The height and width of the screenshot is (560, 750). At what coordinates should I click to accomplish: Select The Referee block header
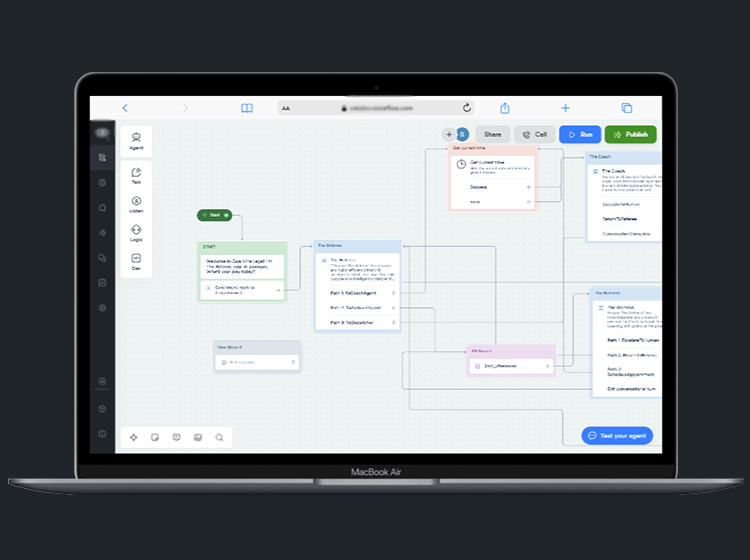pos(357,245)
